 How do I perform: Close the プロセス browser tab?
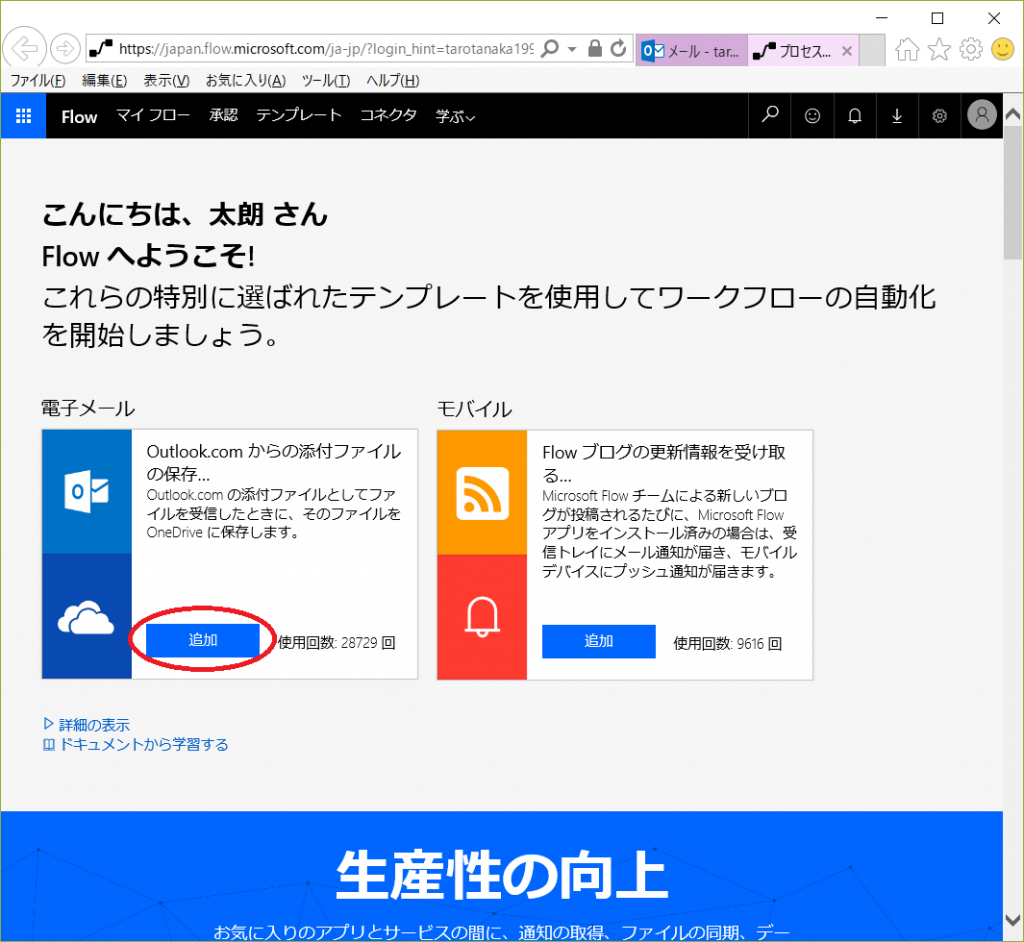(847, 51)
